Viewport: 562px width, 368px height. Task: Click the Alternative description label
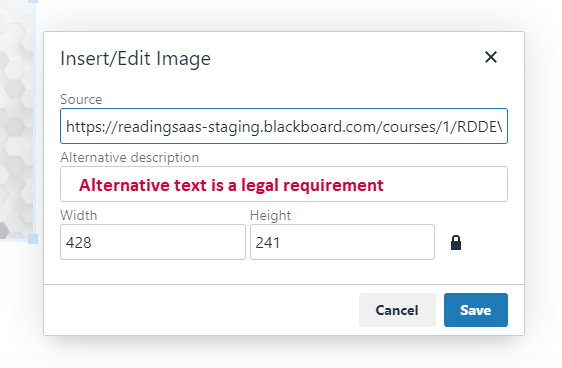(x=129, y=157)
